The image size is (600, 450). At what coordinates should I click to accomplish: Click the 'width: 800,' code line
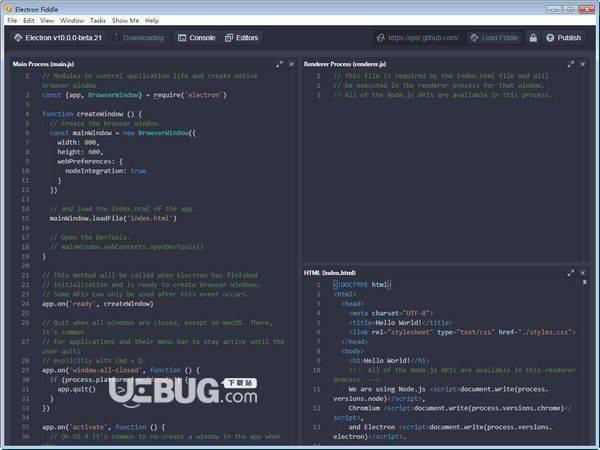(78, 142)
